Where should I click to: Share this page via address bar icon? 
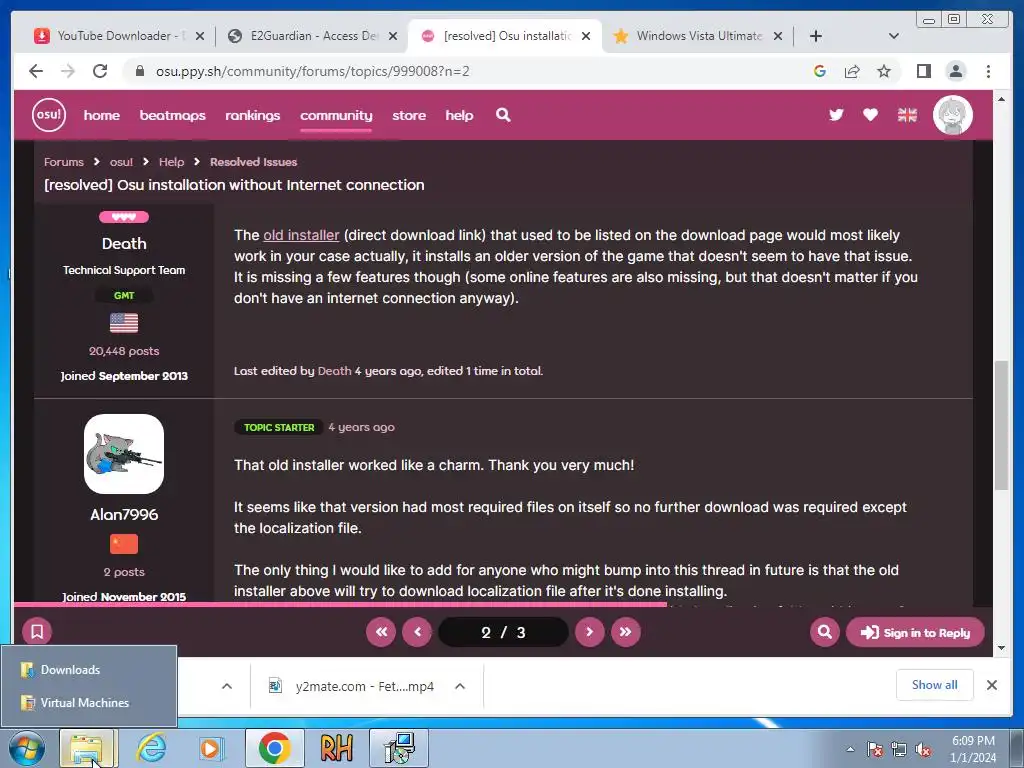coord(852,71)
